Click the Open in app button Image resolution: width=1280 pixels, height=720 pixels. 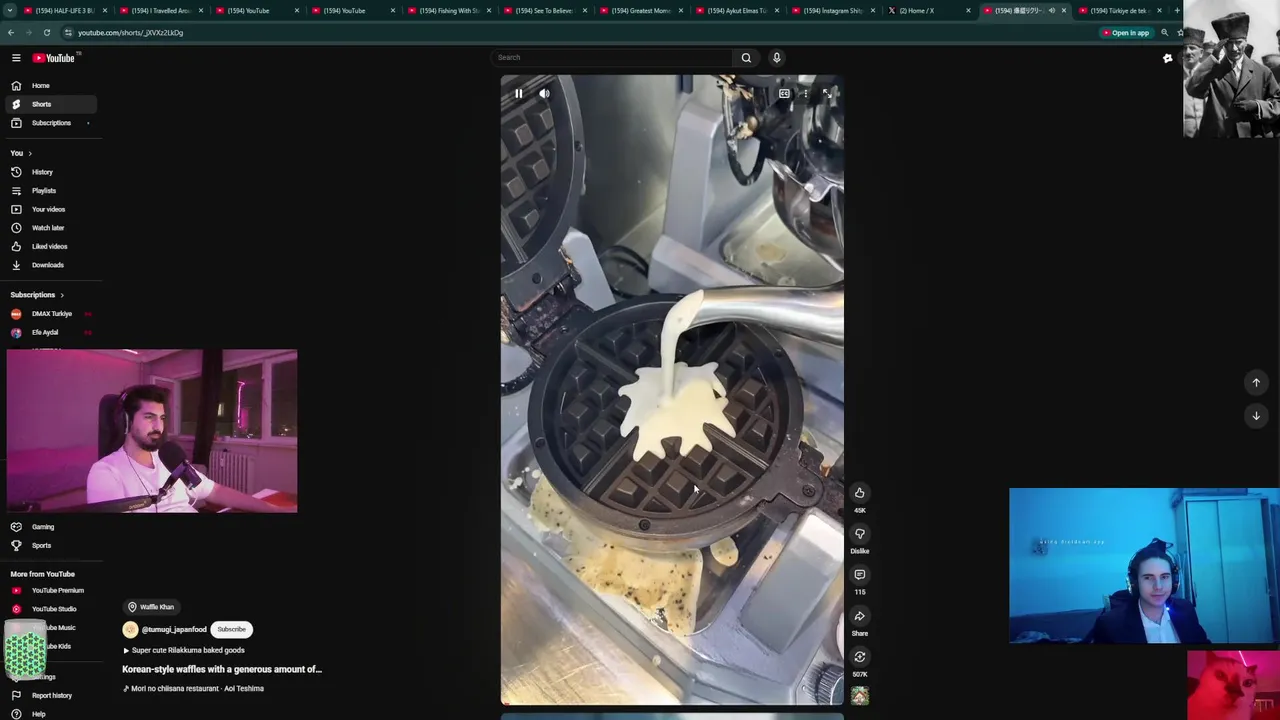[1126, 33]
